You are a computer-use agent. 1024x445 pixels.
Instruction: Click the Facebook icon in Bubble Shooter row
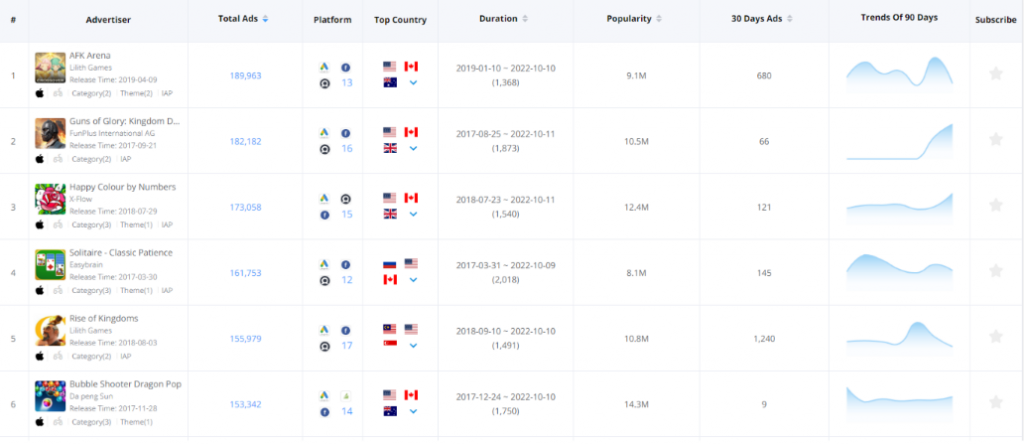pyautogui.click(x=325, y=412)
